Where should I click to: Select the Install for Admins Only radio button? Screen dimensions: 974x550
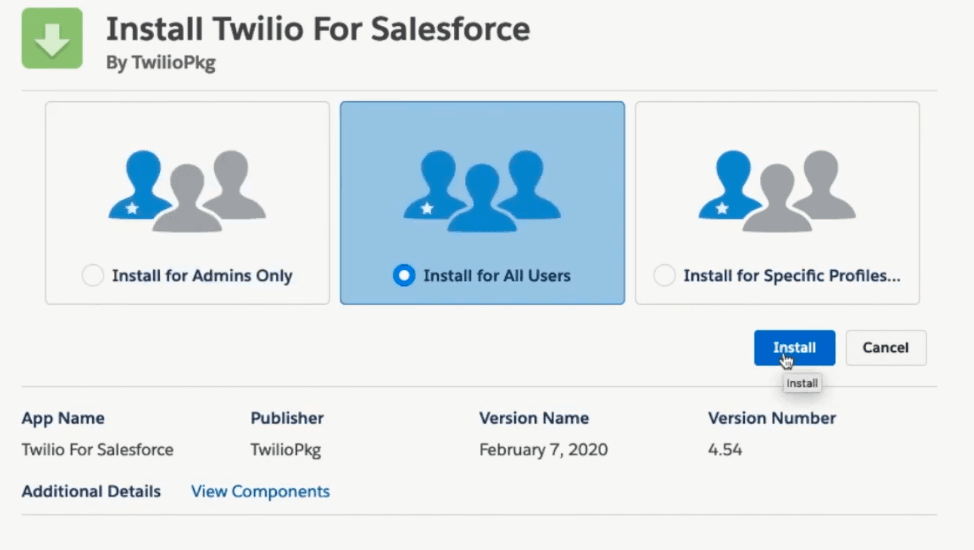93,275
